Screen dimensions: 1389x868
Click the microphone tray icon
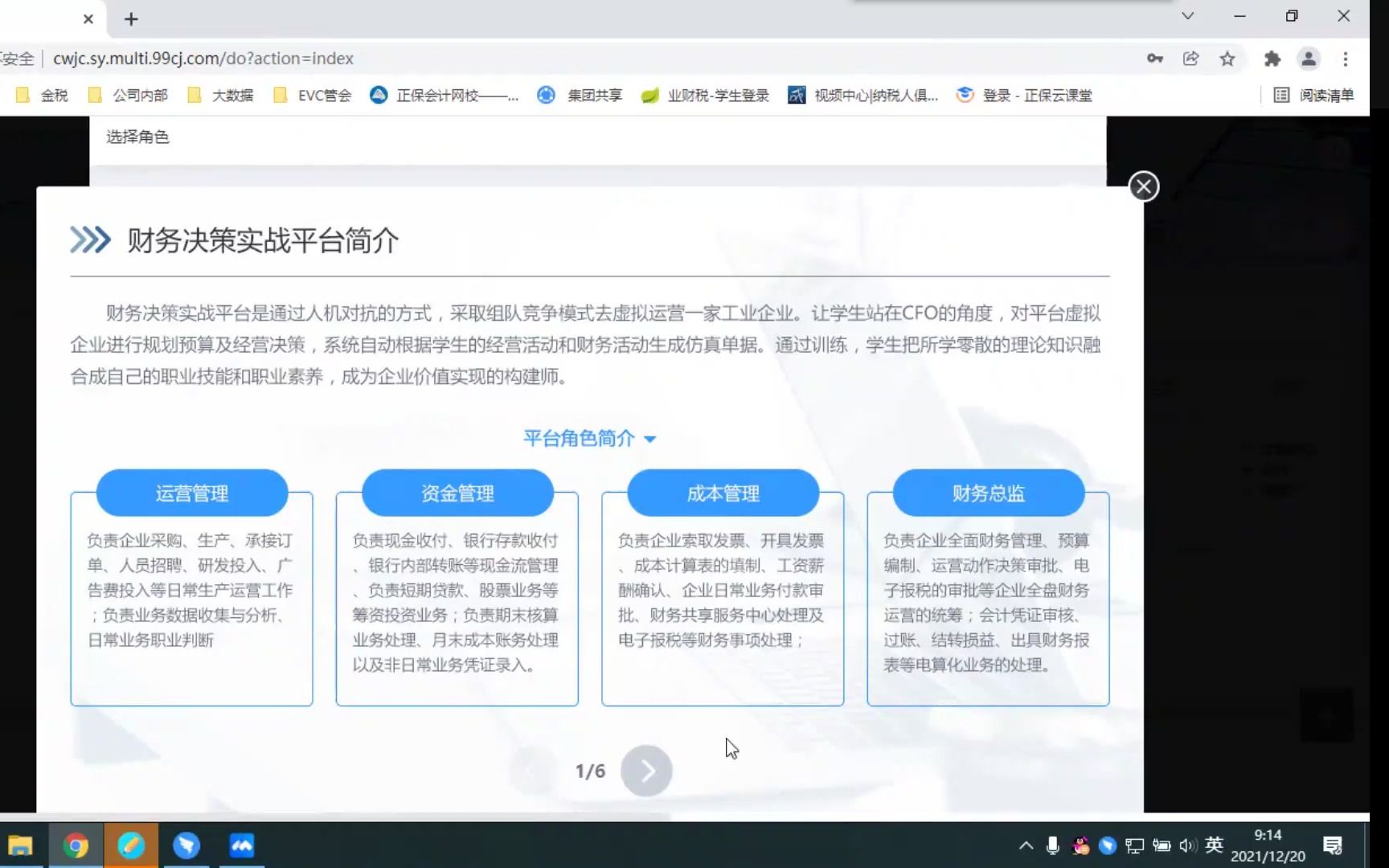point(1053,845)
